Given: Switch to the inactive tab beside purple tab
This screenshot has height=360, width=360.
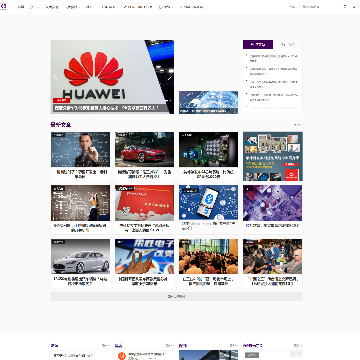Looking at the screenshot, I should click(x=287, y=44).
